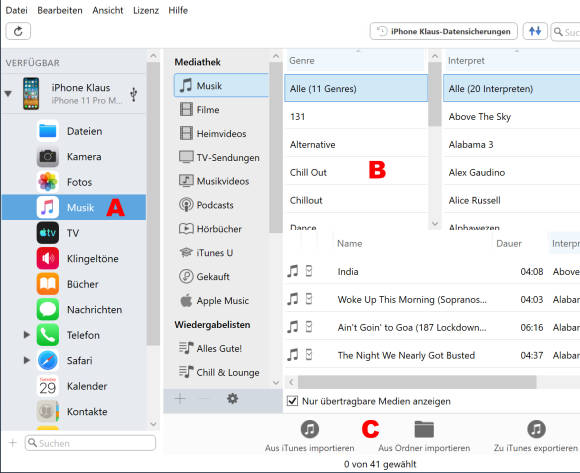Toggle Nur übertragbare Medien anzeigen checkbox

[292, 401]
